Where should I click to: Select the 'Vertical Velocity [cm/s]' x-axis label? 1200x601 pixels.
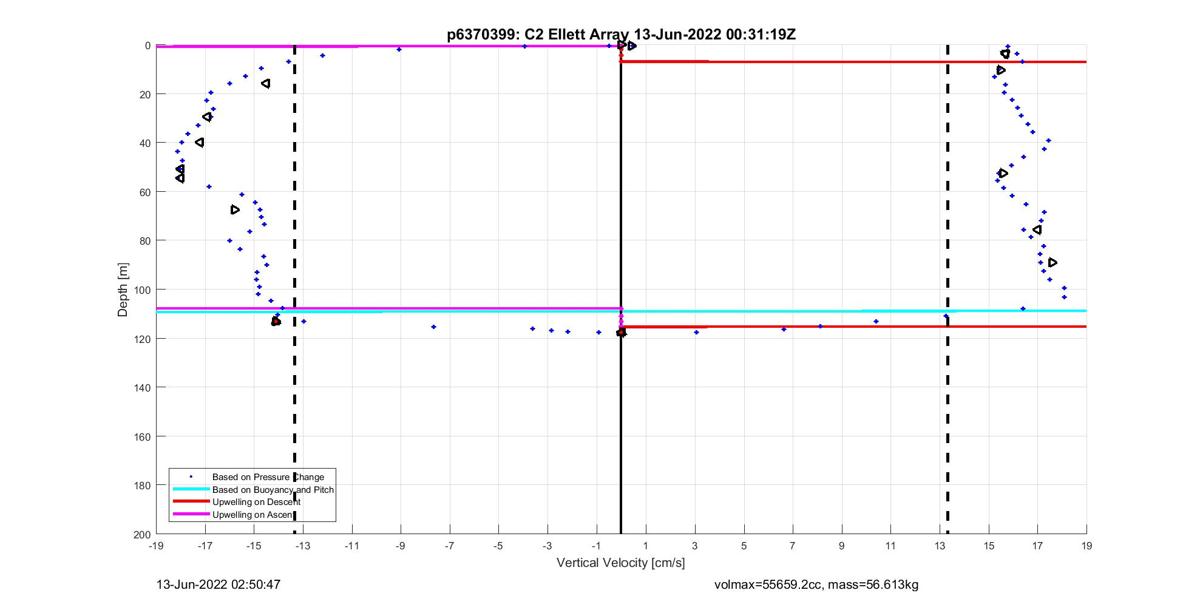point(620,563)
